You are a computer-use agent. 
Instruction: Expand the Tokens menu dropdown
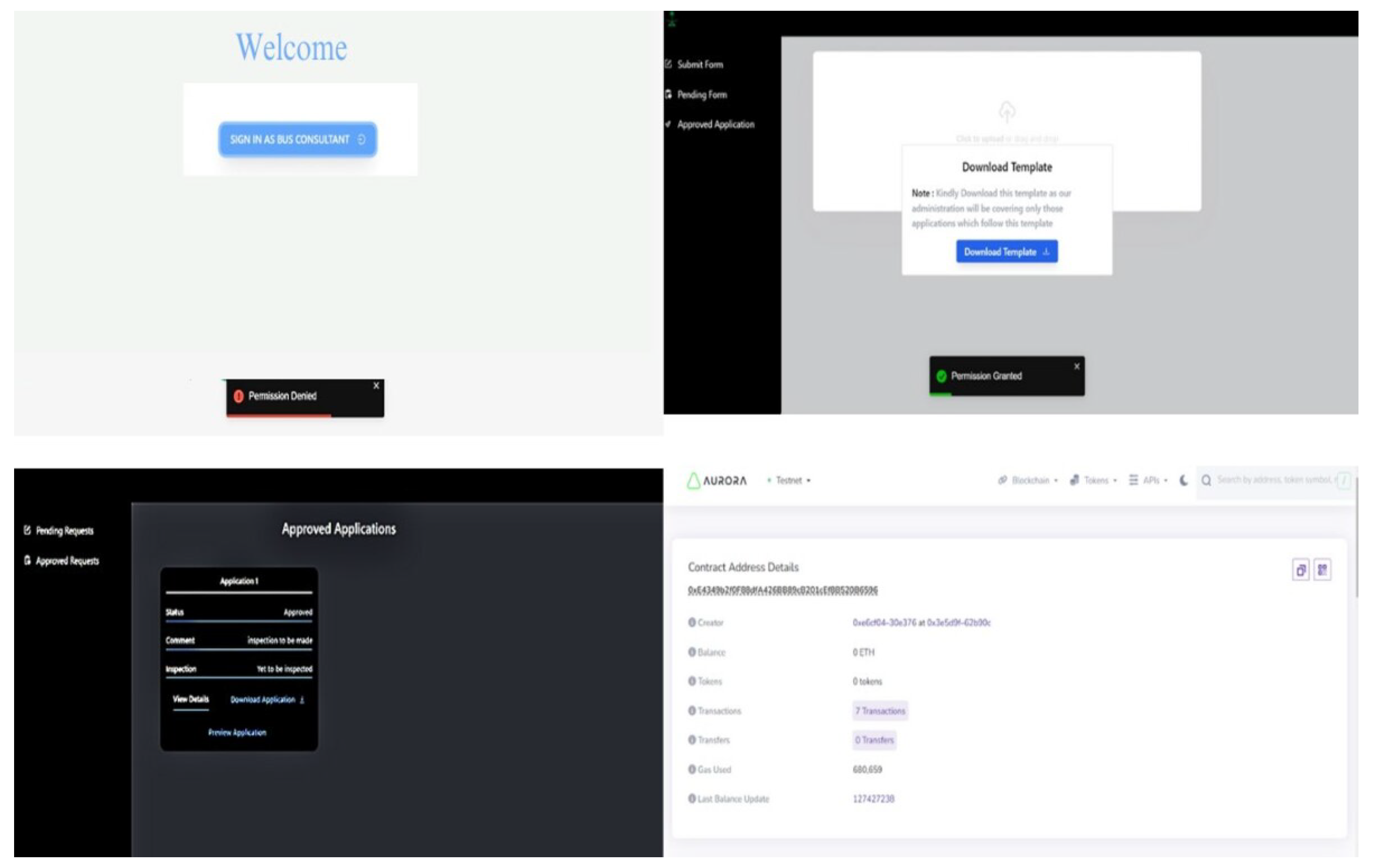(x=1095, y=480)
